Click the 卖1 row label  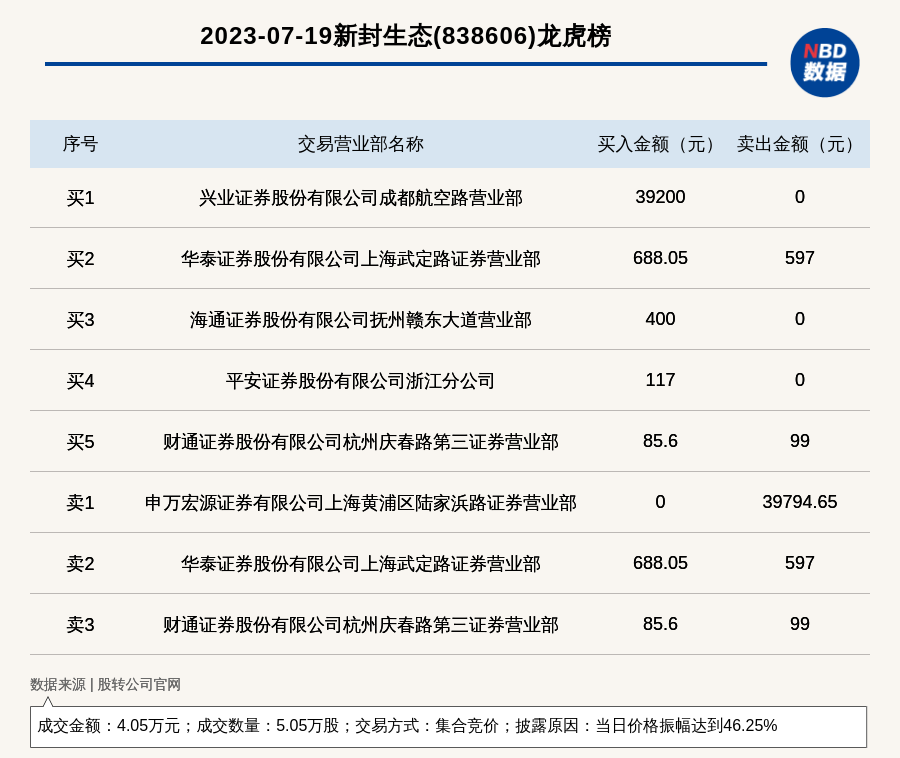coord(80,503)
